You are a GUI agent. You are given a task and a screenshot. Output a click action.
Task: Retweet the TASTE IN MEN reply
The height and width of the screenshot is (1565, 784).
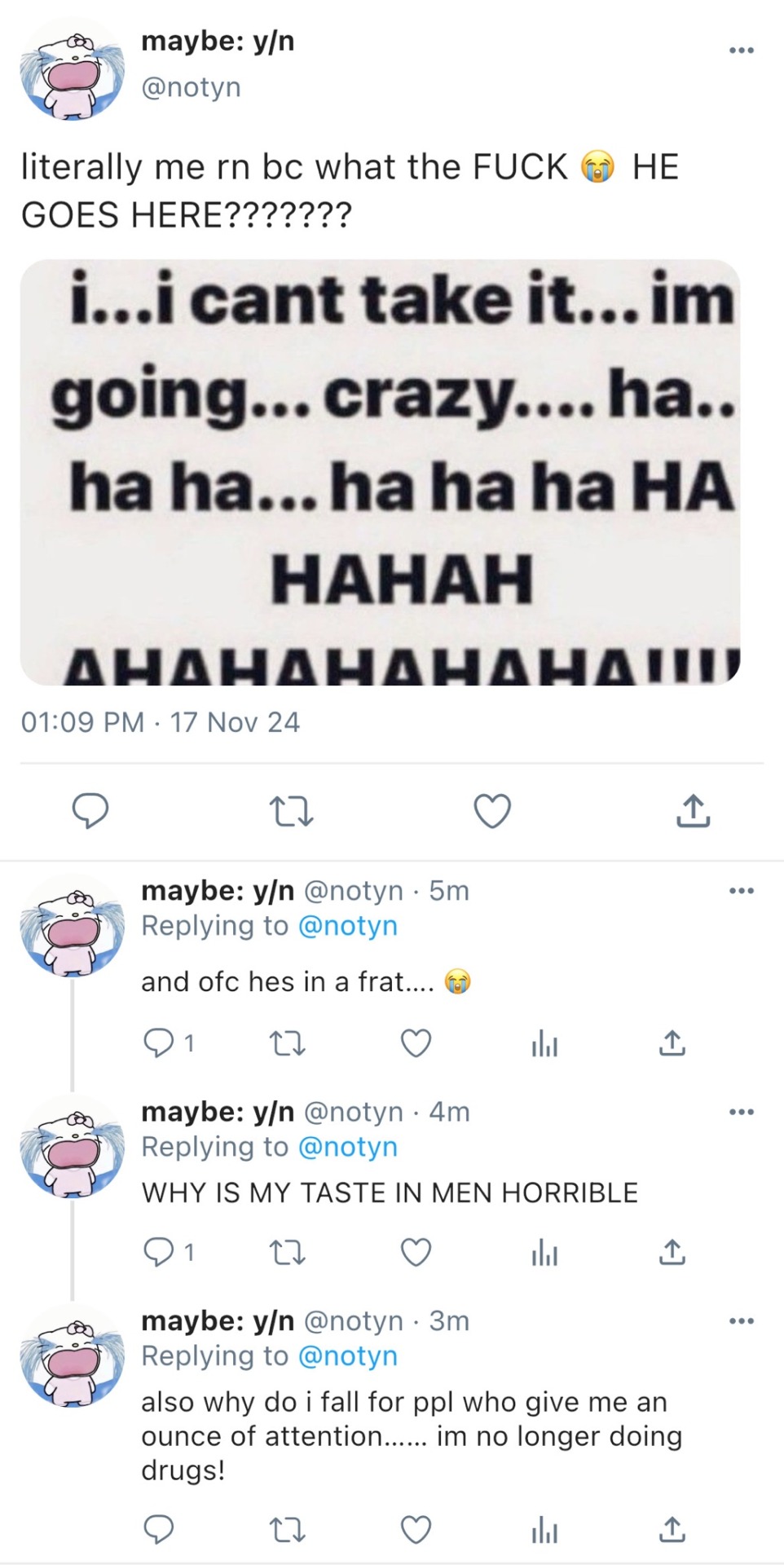[287, 1252]
